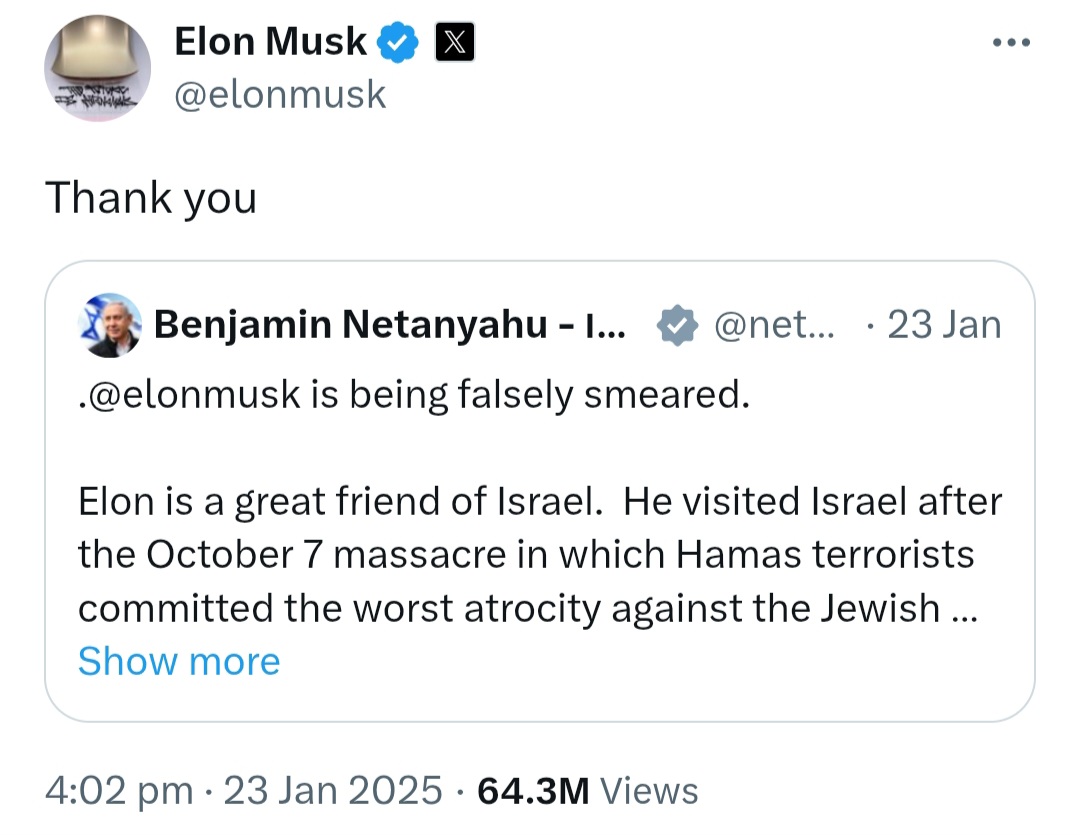Click the X affiliation badge icon
The width and height of the screenshot is (1080, 835).
(455, 42)
